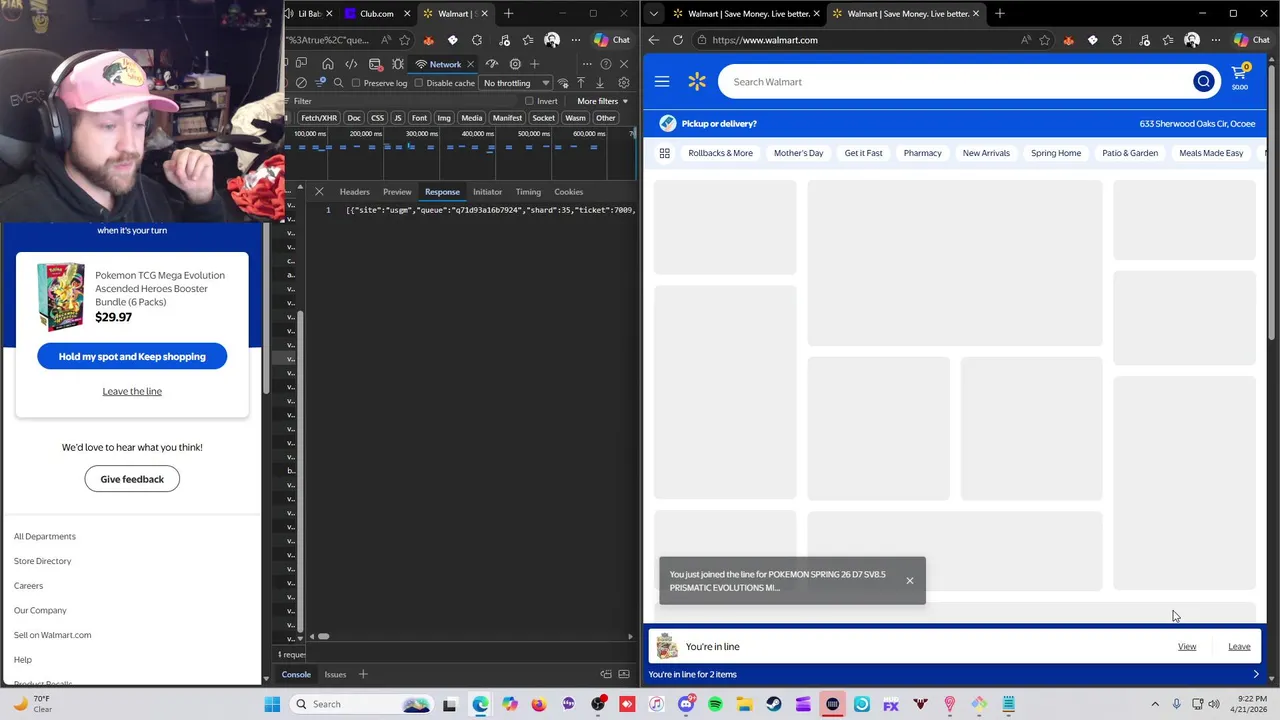The height and width of the screenshot is (720, 1280).
Task: Open DevTools Performance gauge icon
Action: click(491, 64)
